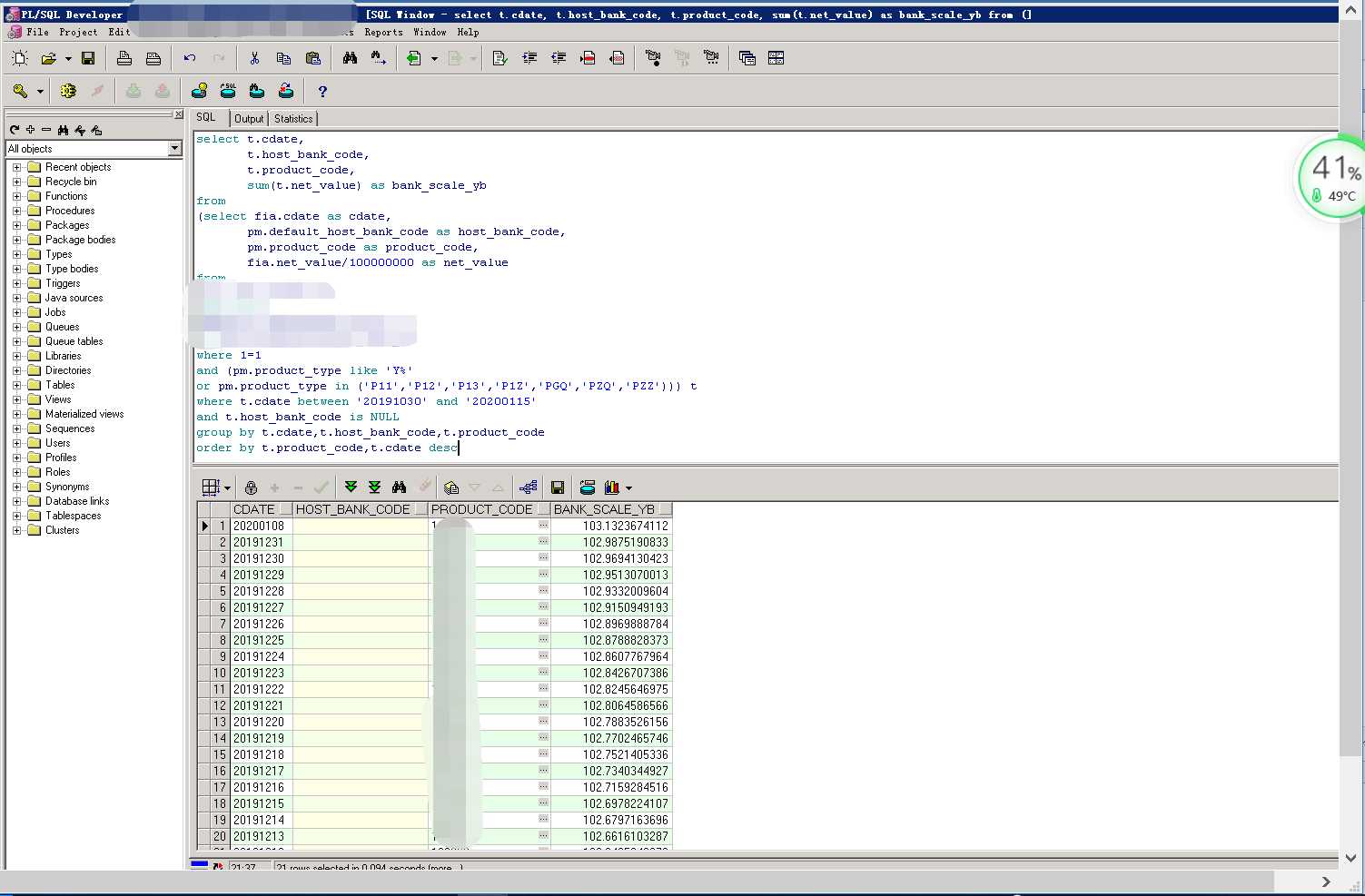Select the Recycle bin tree item
The image size is (1365, 896).
coord(71,182)
